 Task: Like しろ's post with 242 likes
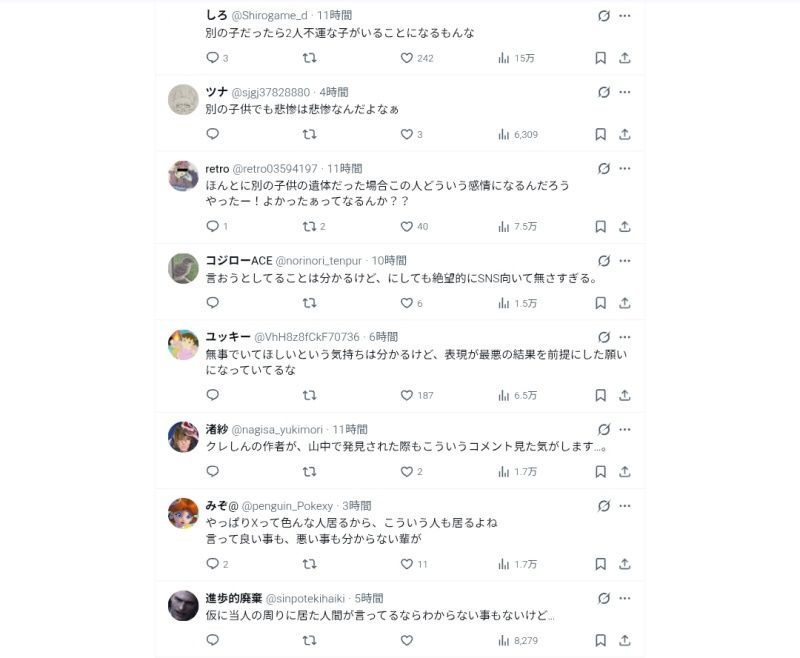[407, 58]
